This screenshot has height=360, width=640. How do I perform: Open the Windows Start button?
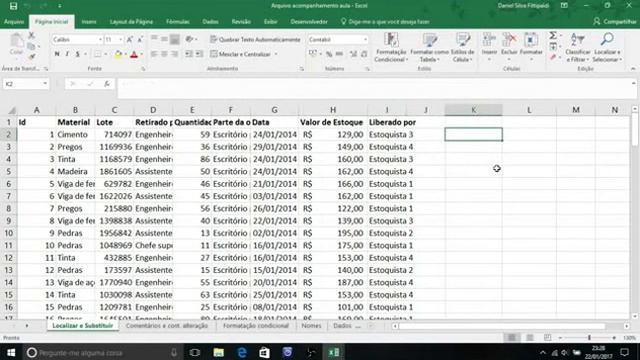point(11,352)
